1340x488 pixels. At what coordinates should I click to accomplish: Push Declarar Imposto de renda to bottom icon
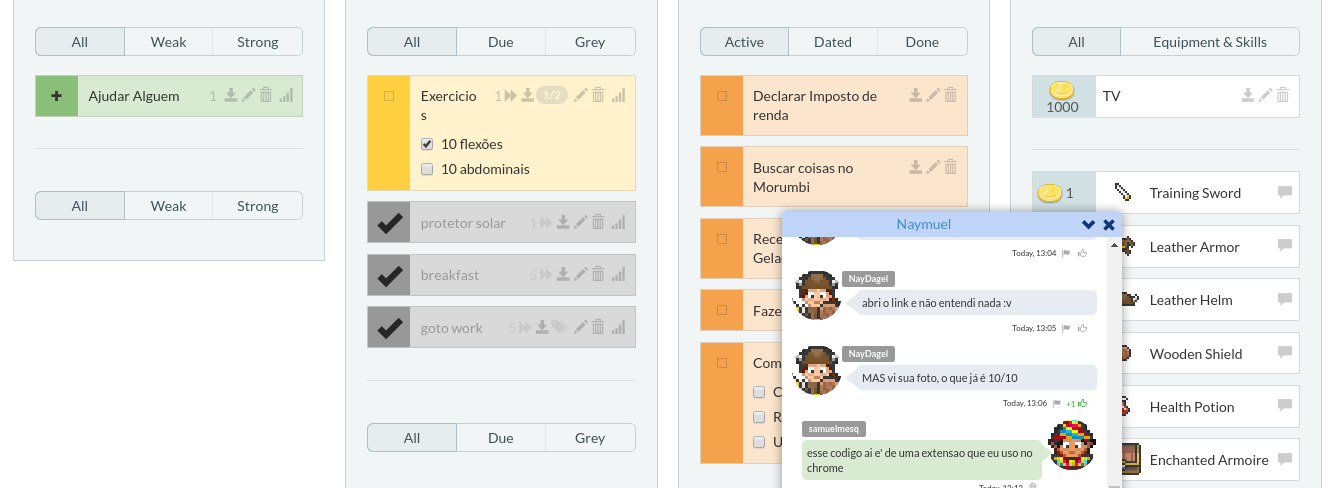915,95
